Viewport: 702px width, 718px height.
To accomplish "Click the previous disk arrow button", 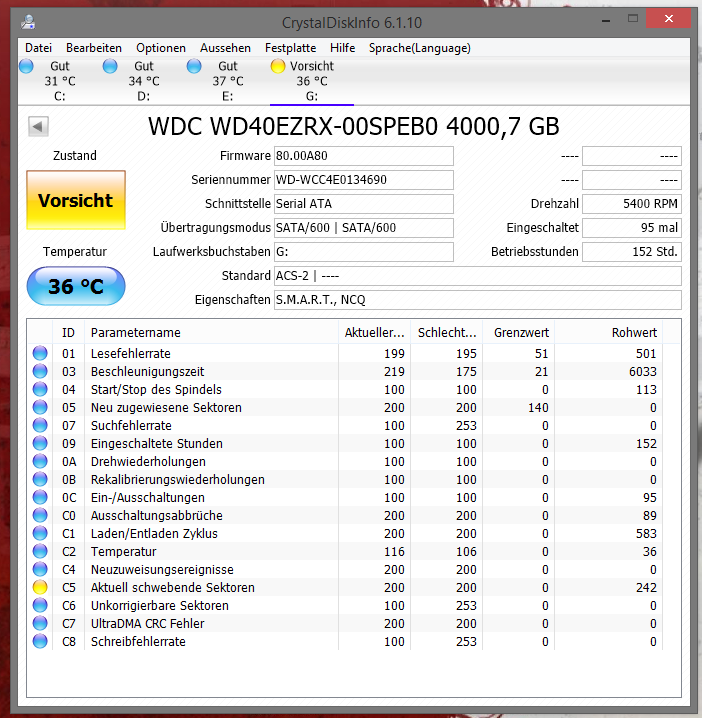I will (38, 126).
